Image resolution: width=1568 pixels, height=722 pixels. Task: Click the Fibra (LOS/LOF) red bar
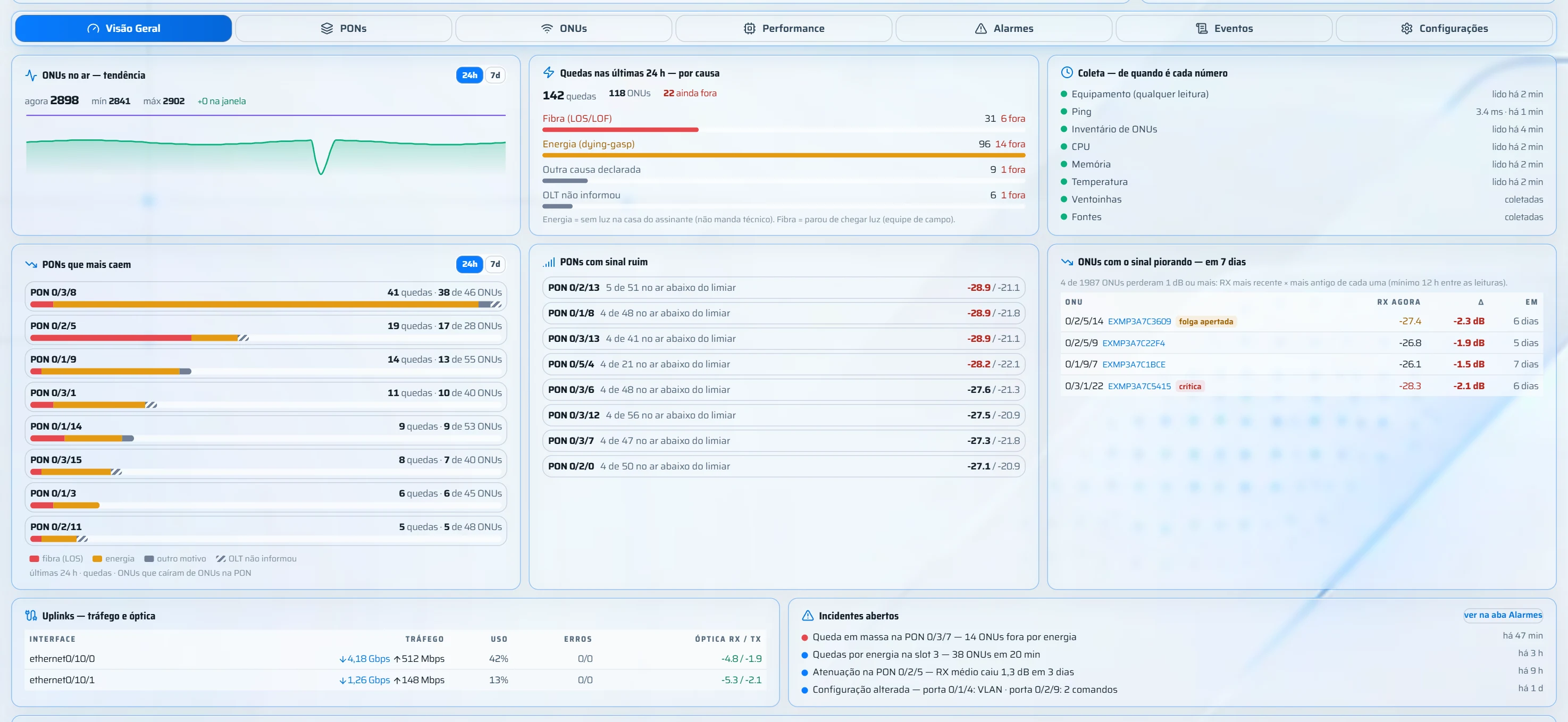(x=621, y=130)
